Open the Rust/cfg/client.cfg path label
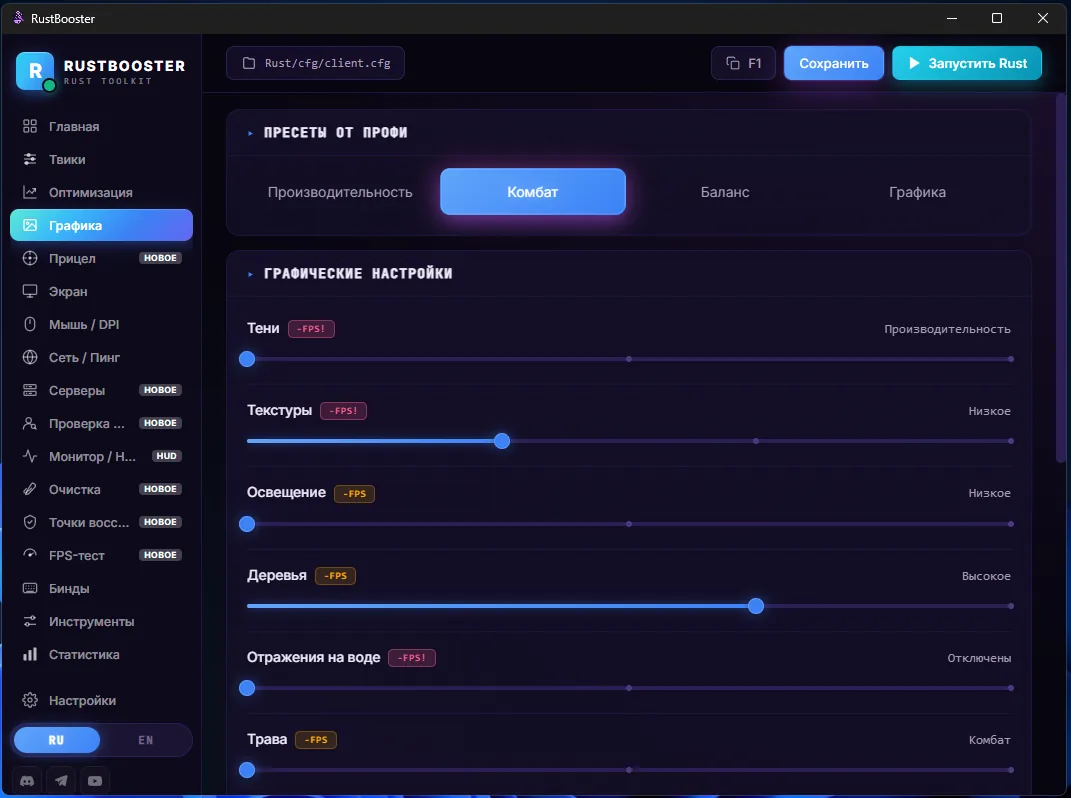 328,63
